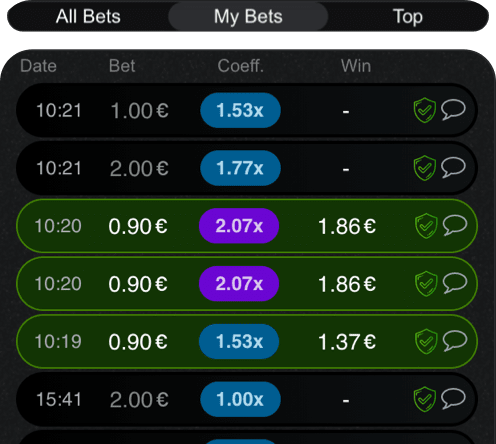The height and width of the screenshot is (444, 496).
Task: Switch to the All Bets tab
Action: point(88,16)
